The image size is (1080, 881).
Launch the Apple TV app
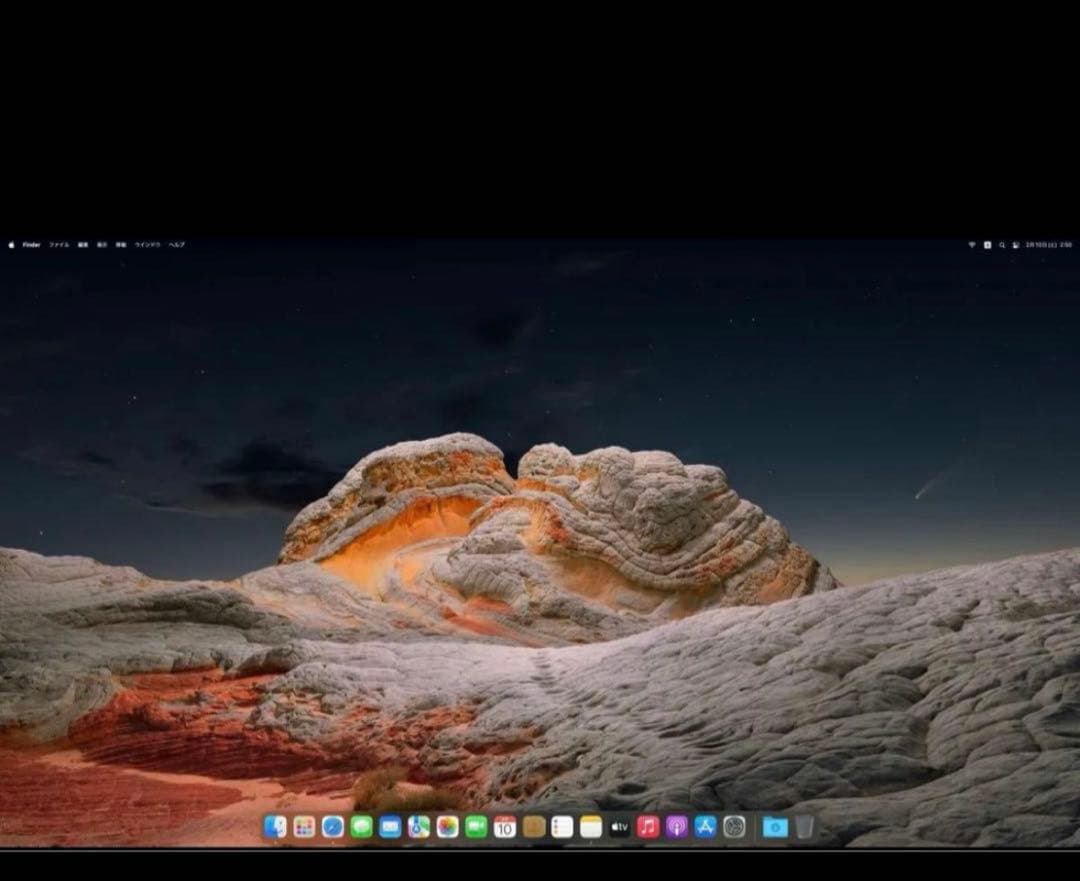coord(618,828)
